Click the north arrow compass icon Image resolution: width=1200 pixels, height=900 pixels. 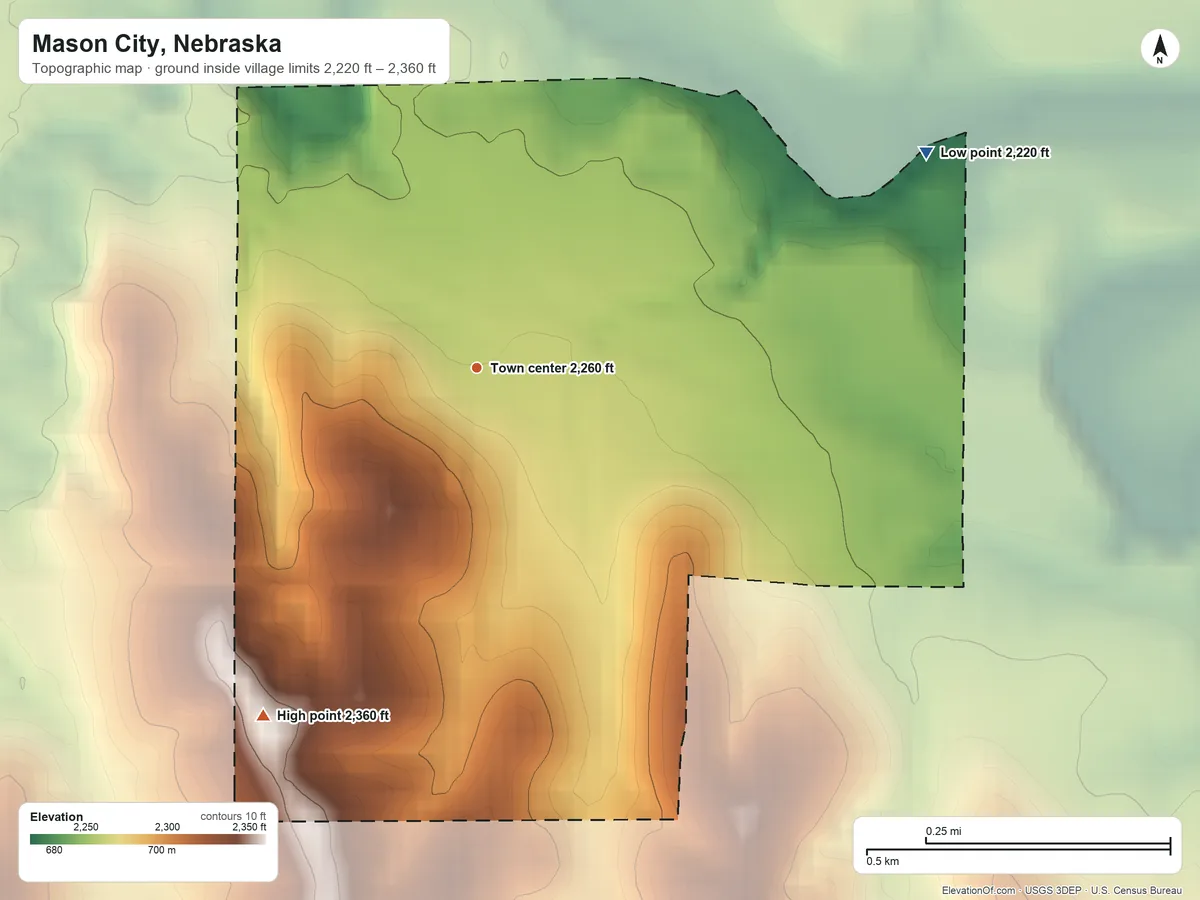(1160, 49)
